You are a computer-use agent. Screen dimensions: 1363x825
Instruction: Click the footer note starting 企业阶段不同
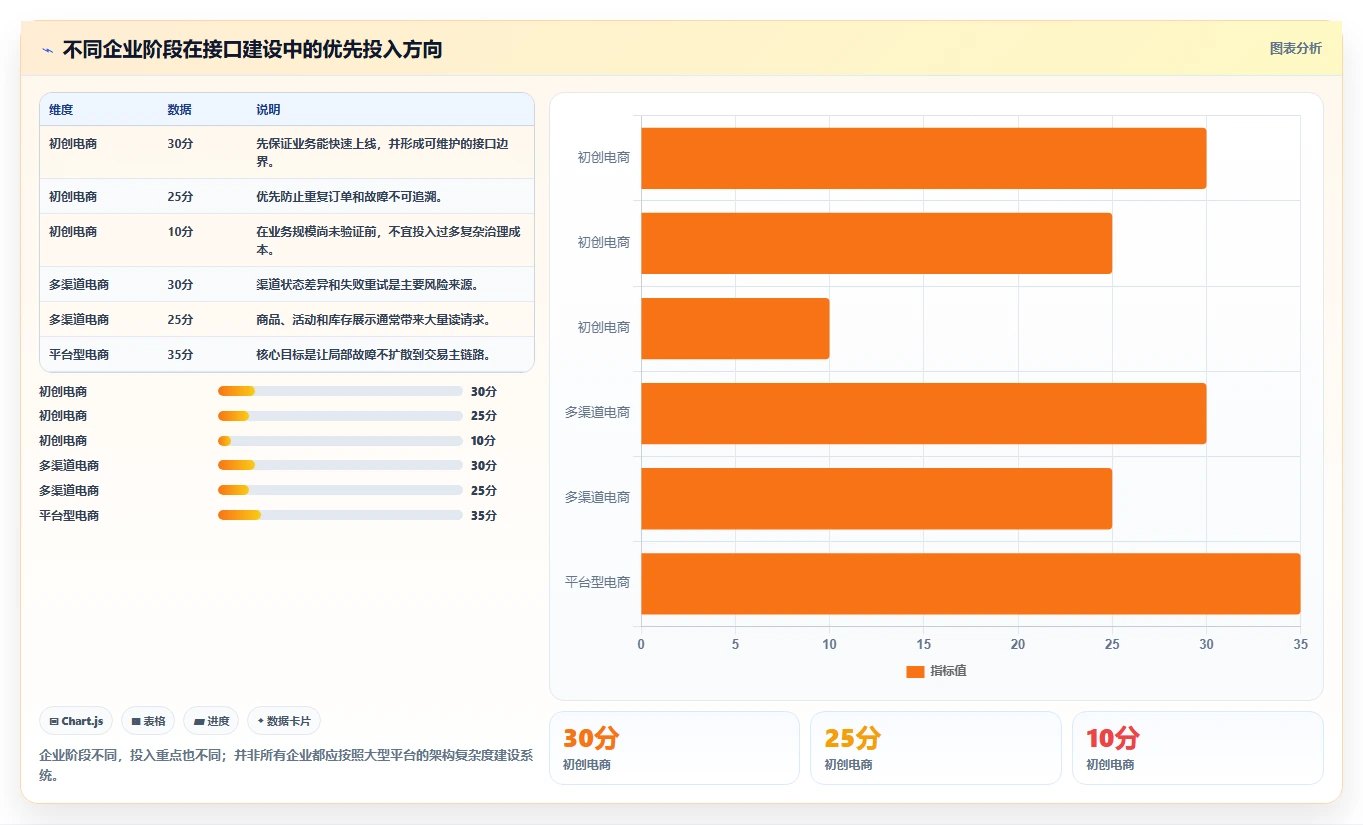pyautogui.click(x=286, y=765)
